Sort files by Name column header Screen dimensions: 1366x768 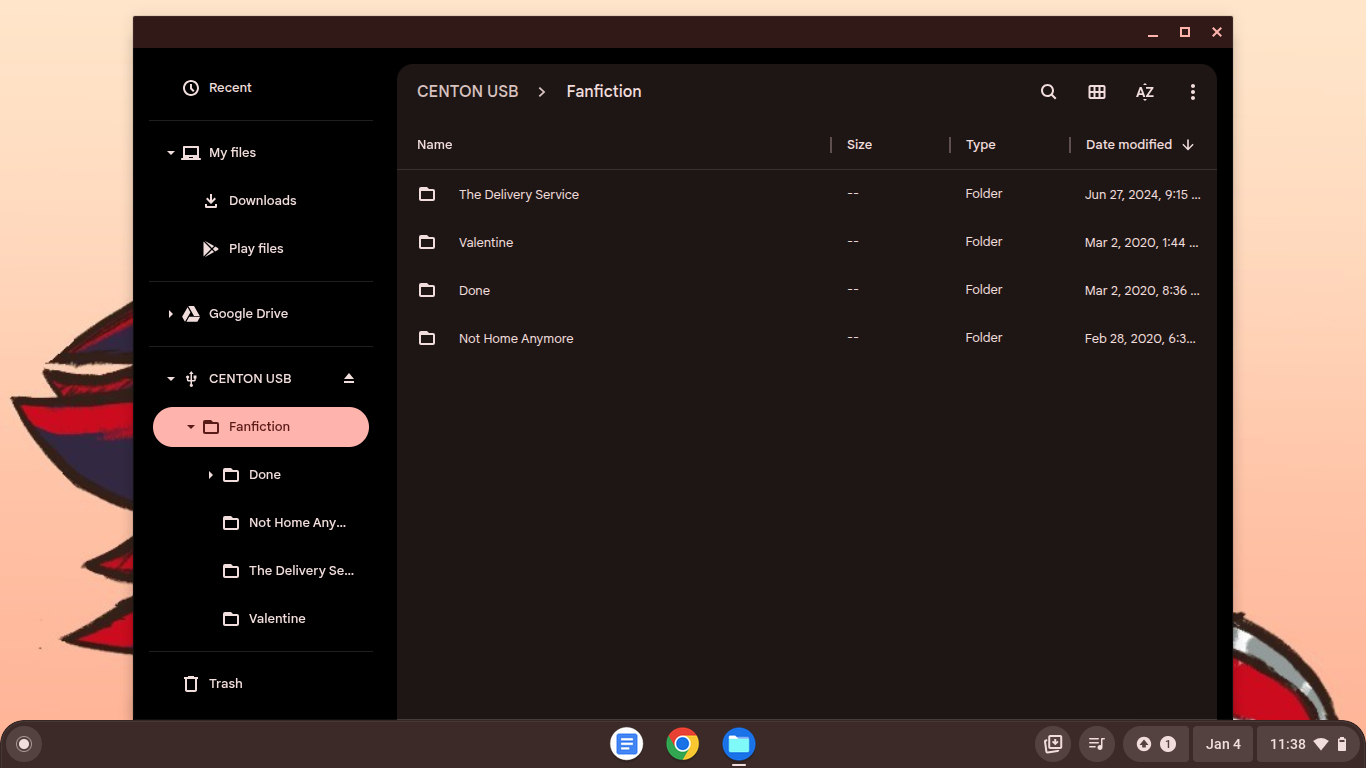(x=435, y=145)
